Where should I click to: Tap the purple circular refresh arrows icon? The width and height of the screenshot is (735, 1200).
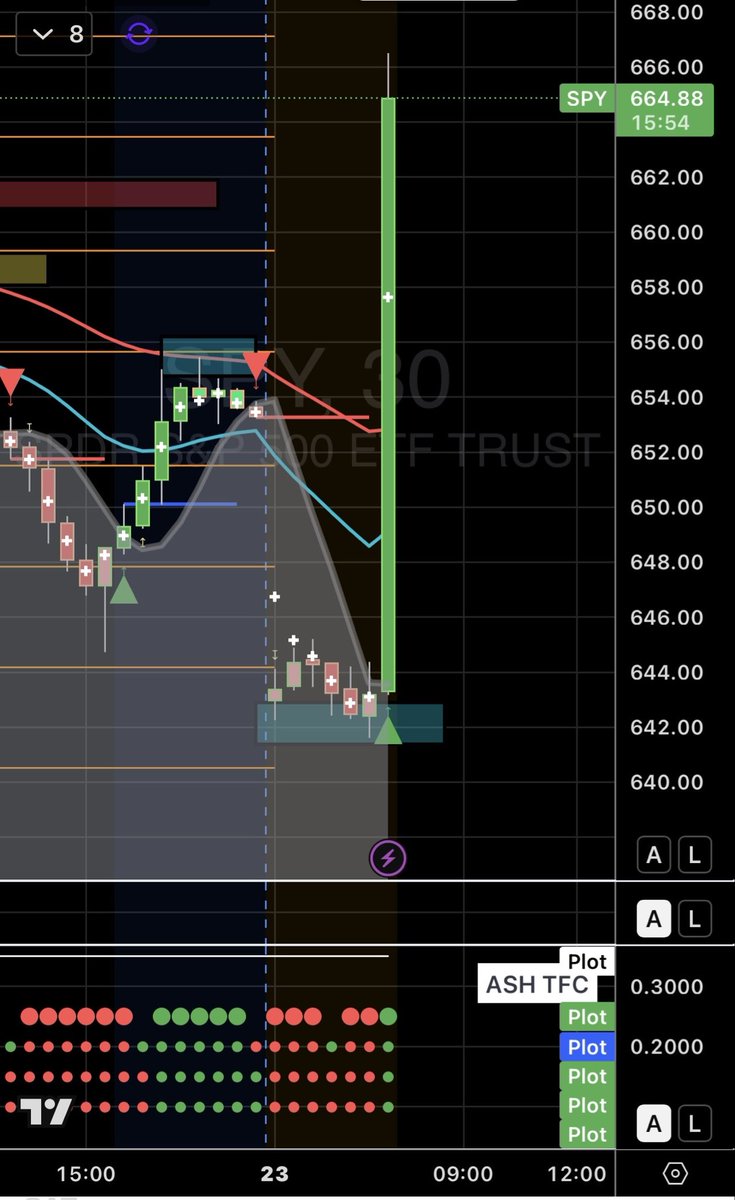point(139,35)
